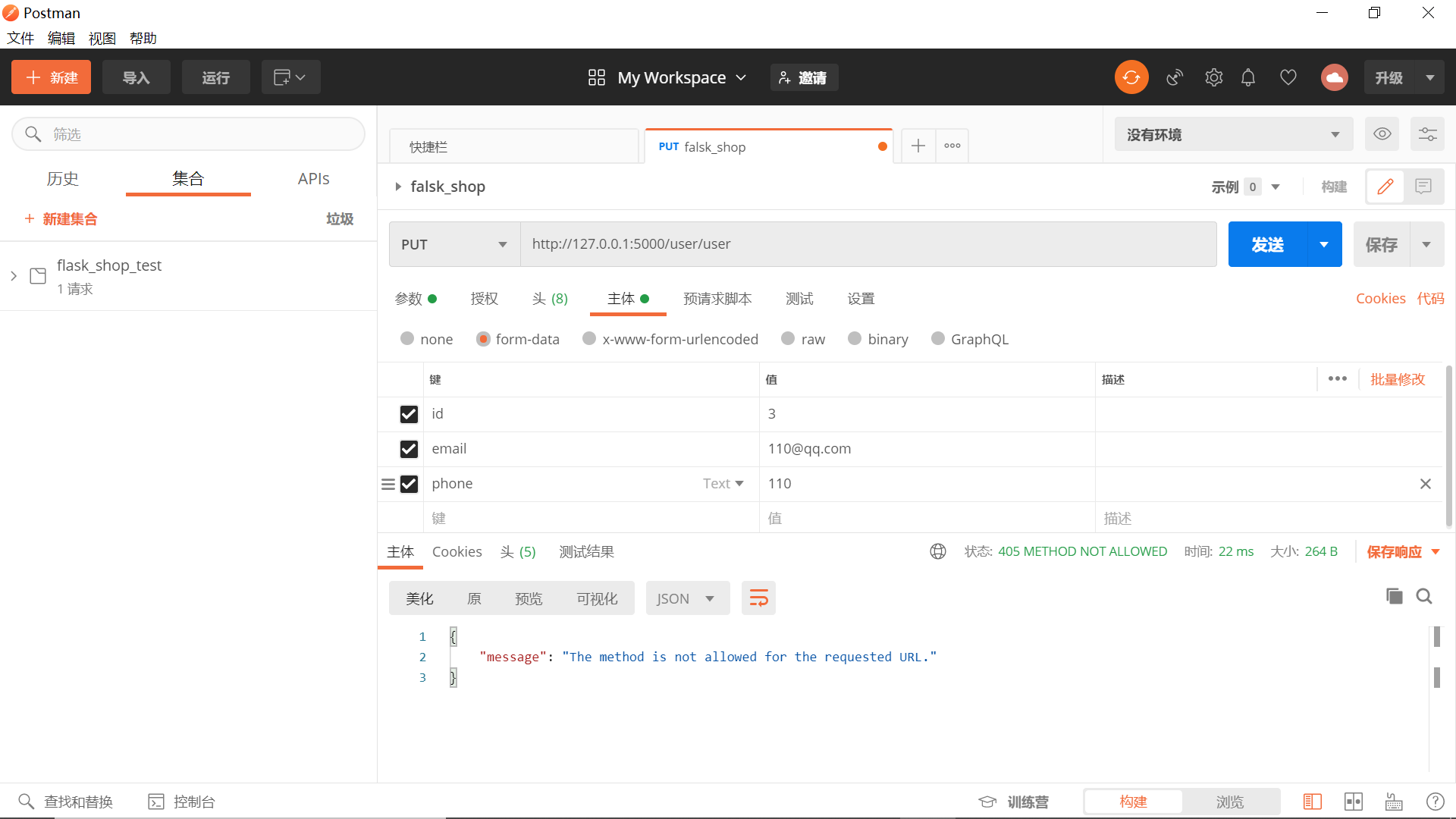Uncheck the id parameter row
Viewport: 1456px width, 819px height.
[409, 414]
